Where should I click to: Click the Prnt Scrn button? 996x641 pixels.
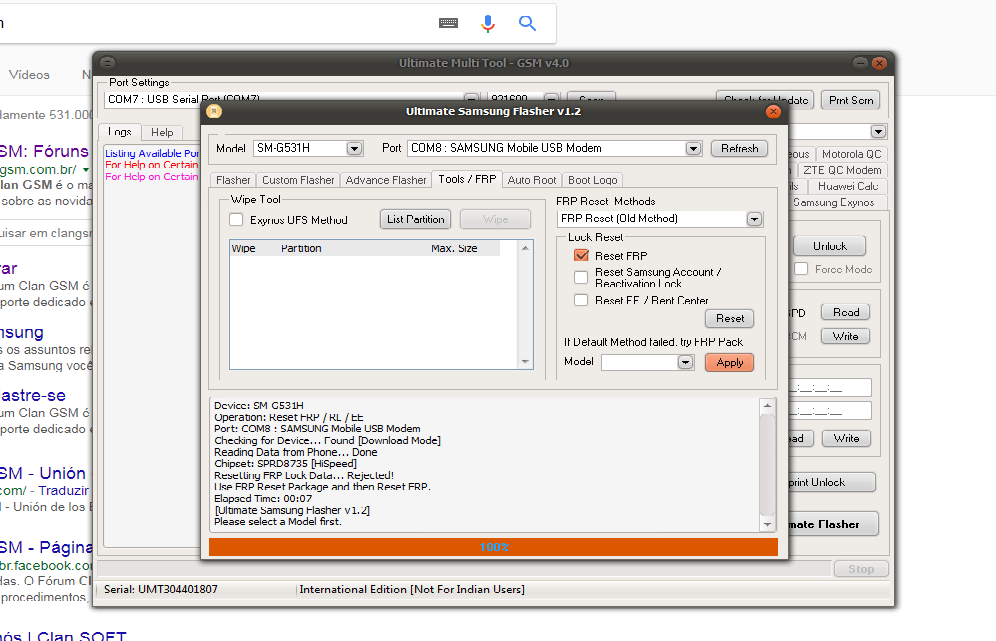851,100
